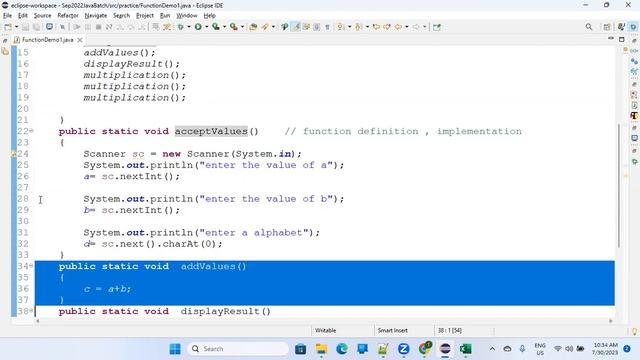Image resolution: width=640 pixels, height=360 pixels.
Task: Expand the Back history dropdown arrow
Action: 407,27
